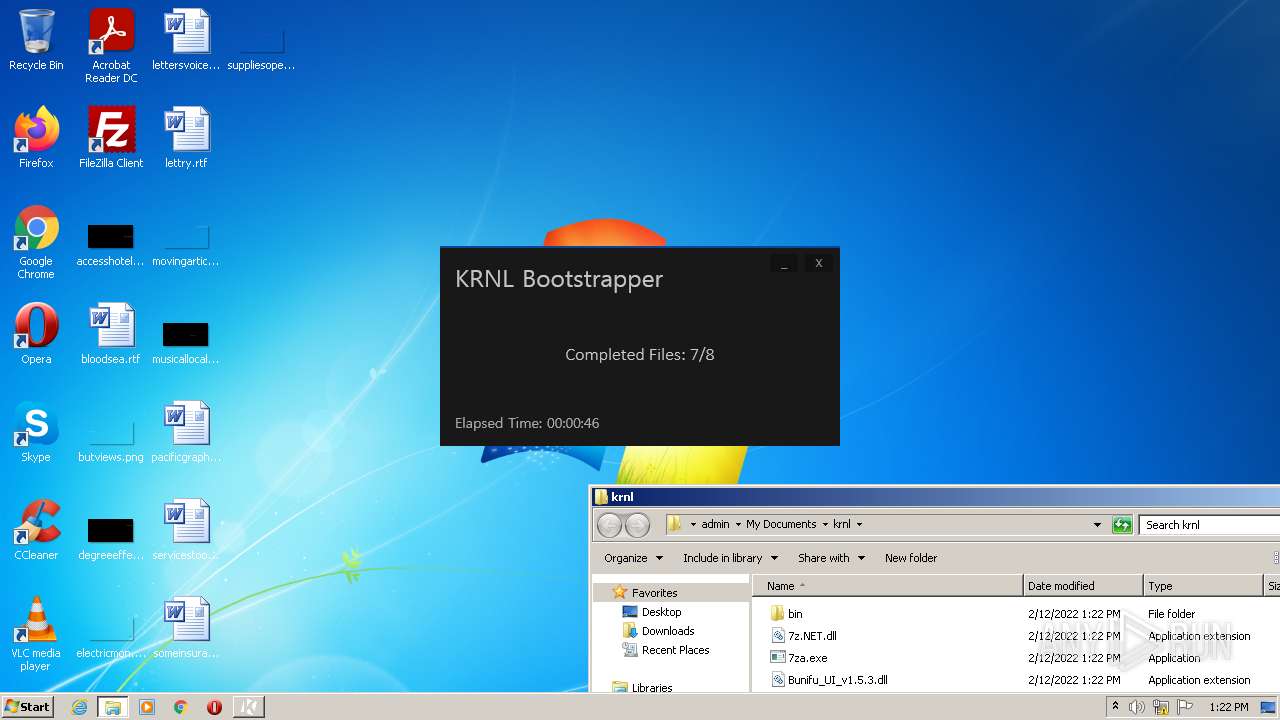1280x720 pixels.
Task: Click the My Documents breadcrumb
Action: click(x=781, y=524)
